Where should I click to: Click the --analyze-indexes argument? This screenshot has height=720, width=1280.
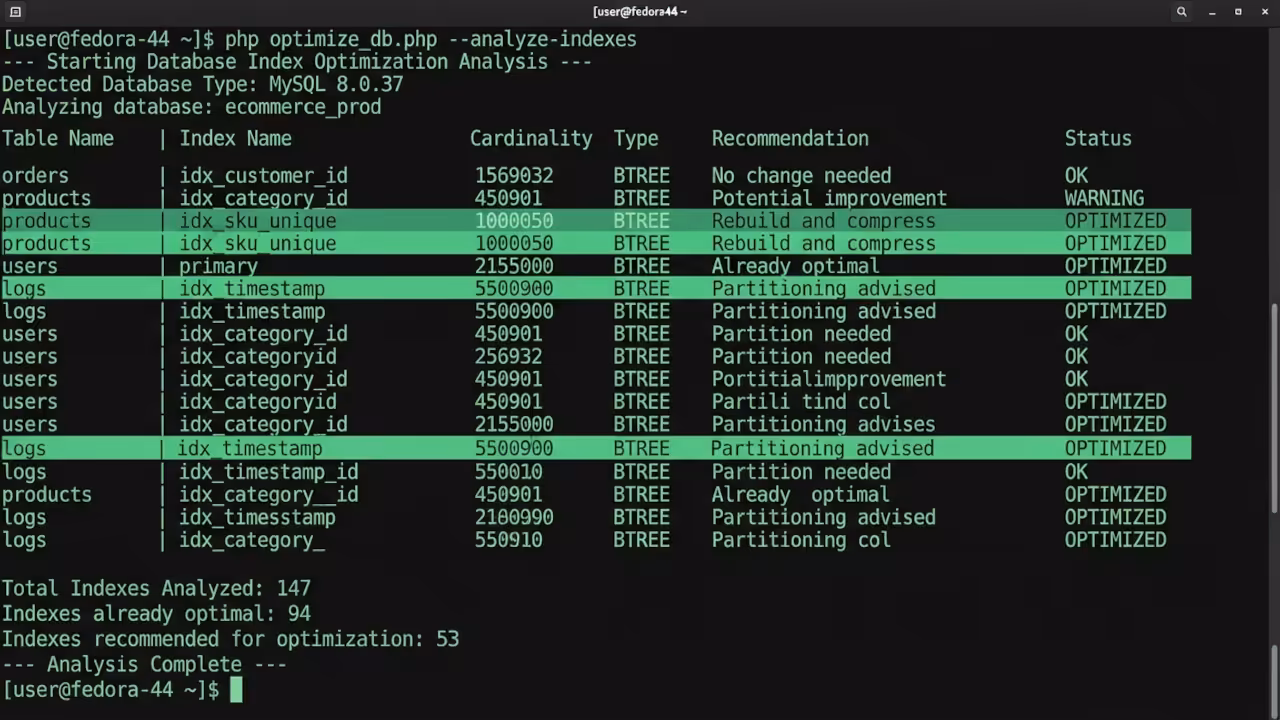[x=542, y=39]
